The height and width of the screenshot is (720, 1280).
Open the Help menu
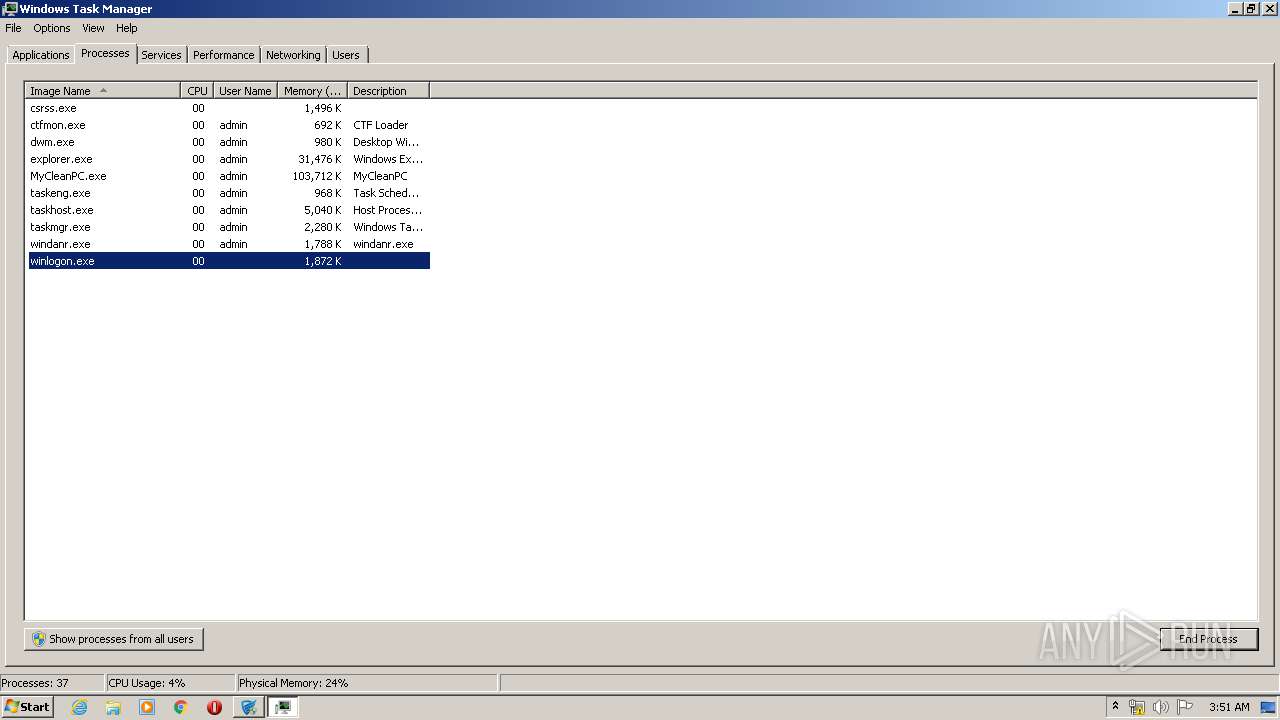pyautogui.click(x=126, y=28)
